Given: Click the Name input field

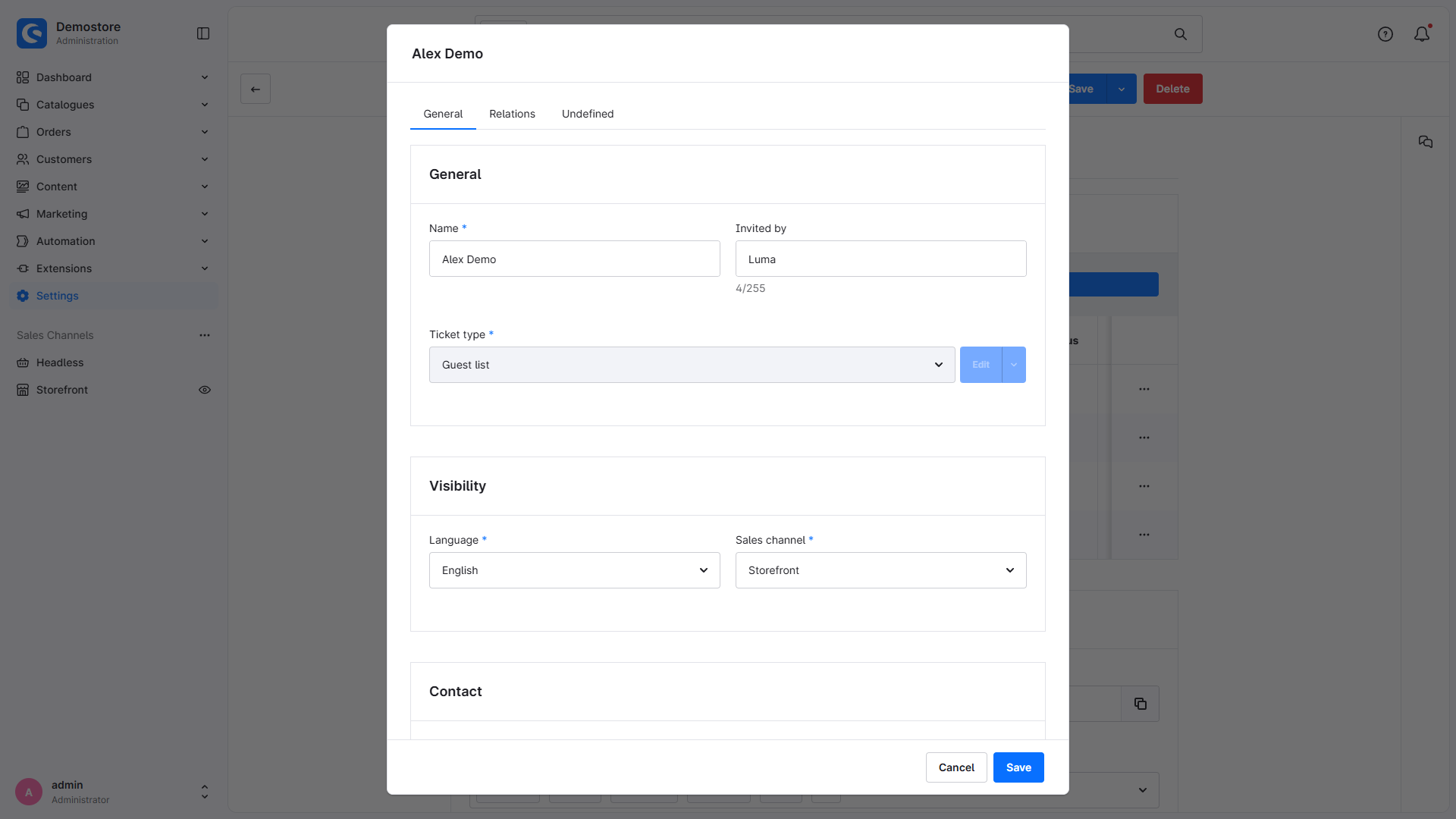Looking at the screenshot, I should pyautogui.click(x=574, y=259).
